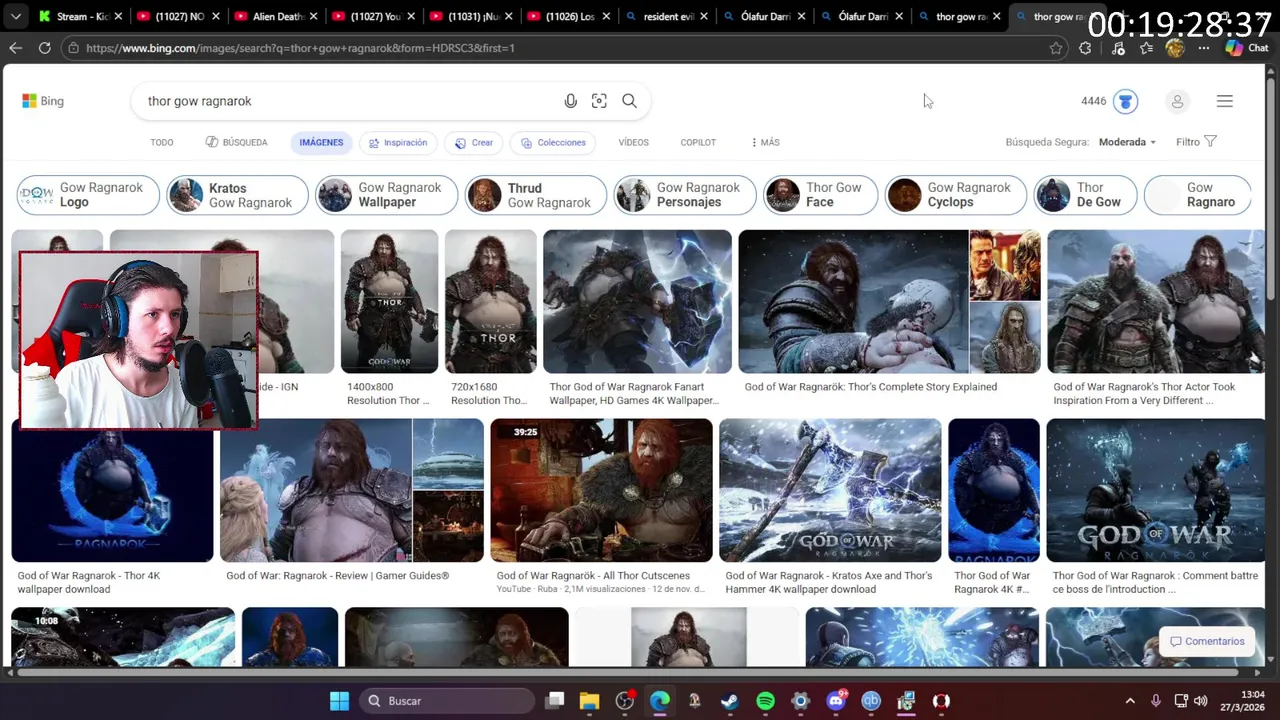Switch to the VÍDEOS tab

(633, 142)
